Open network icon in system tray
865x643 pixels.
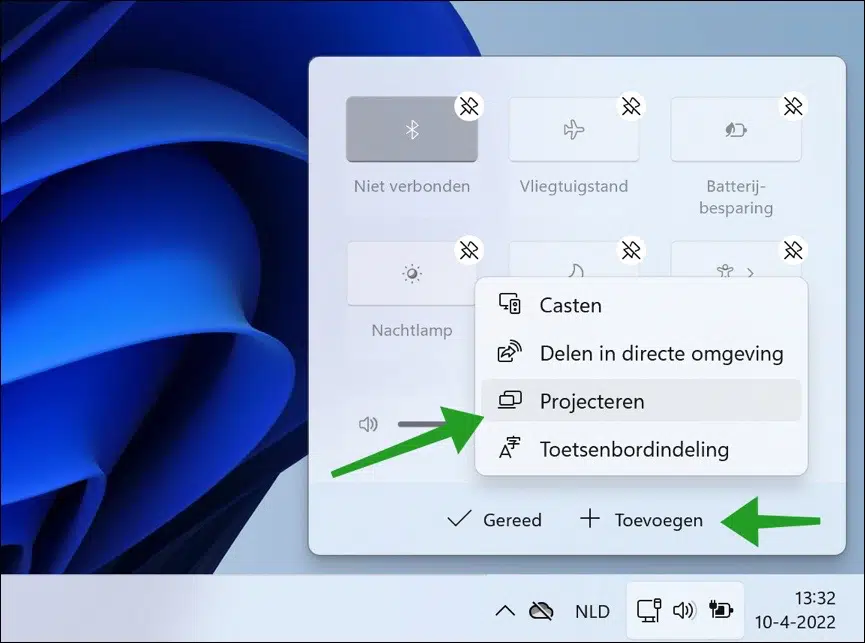coord(649,610)
